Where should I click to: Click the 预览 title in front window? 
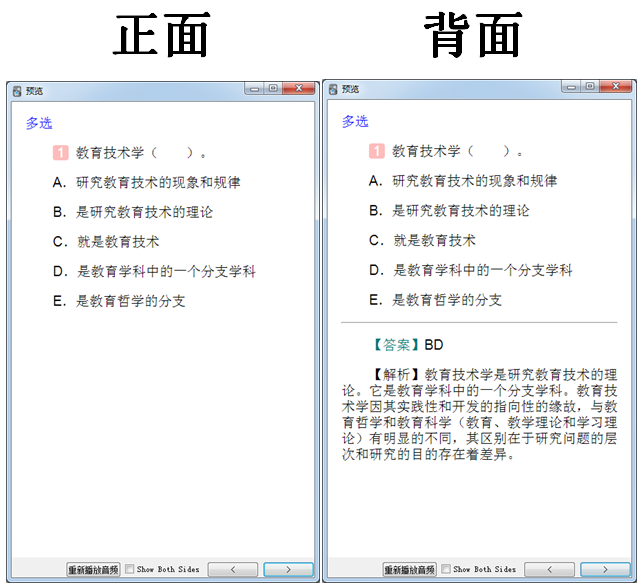[x=34, y=91]
